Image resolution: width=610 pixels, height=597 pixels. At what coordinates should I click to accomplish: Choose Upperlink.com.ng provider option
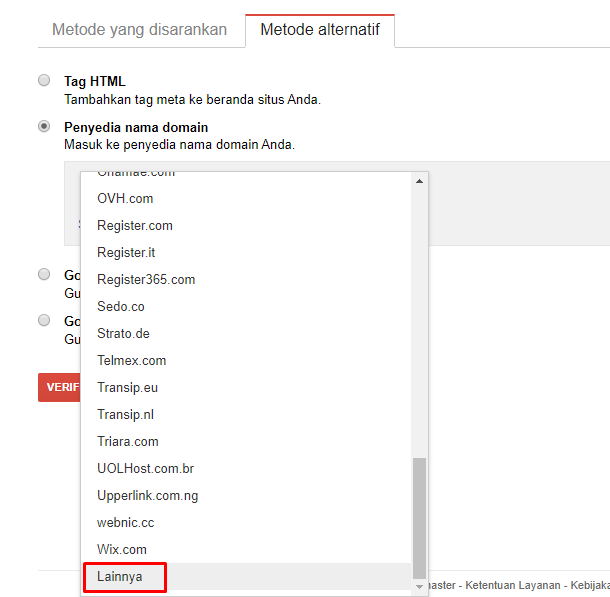147,495
